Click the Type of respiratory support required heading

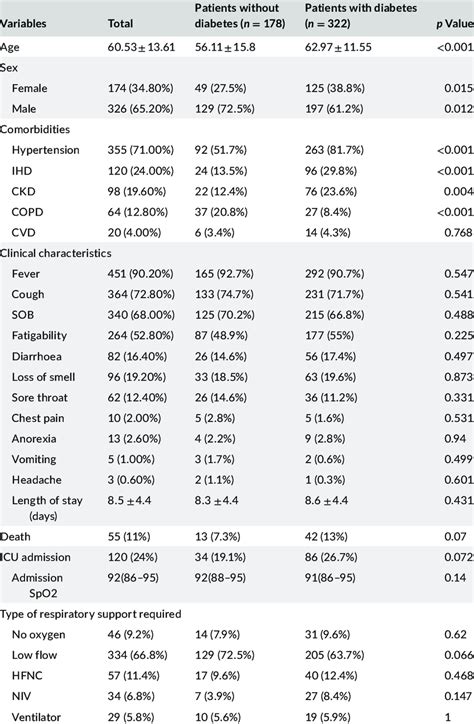coord(90,614)
